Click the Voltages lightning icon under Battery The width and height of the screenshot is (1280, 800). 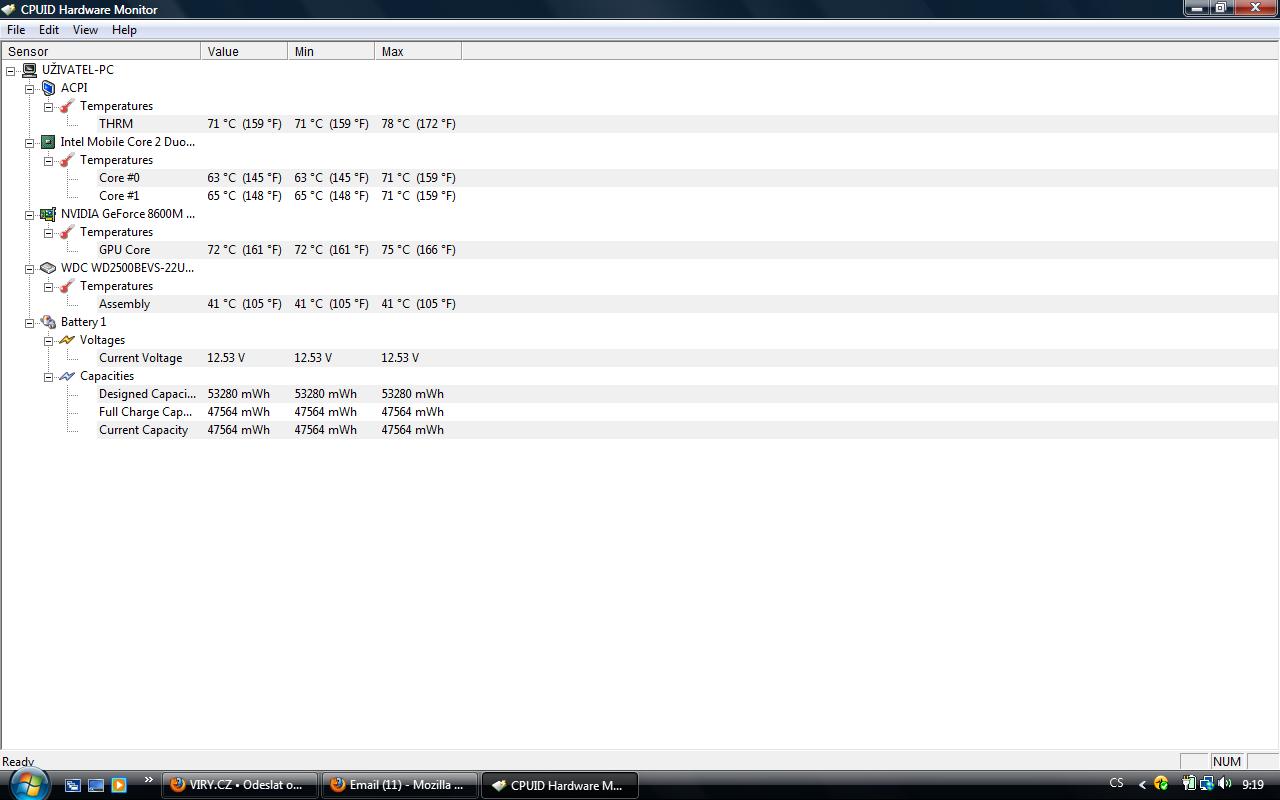[x=67, y=340]
